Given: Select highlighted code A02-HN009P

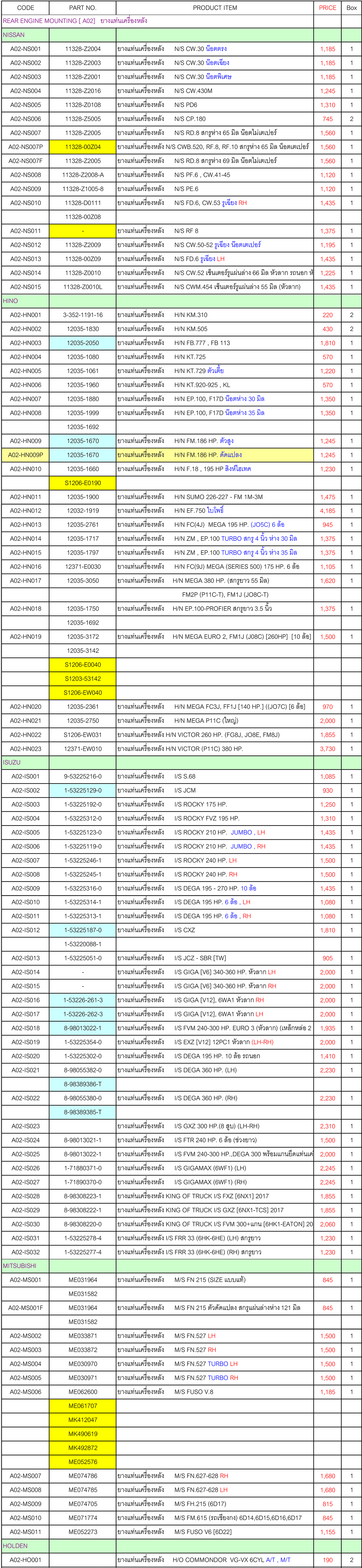Looking at the screenshot, I should 26,455.
